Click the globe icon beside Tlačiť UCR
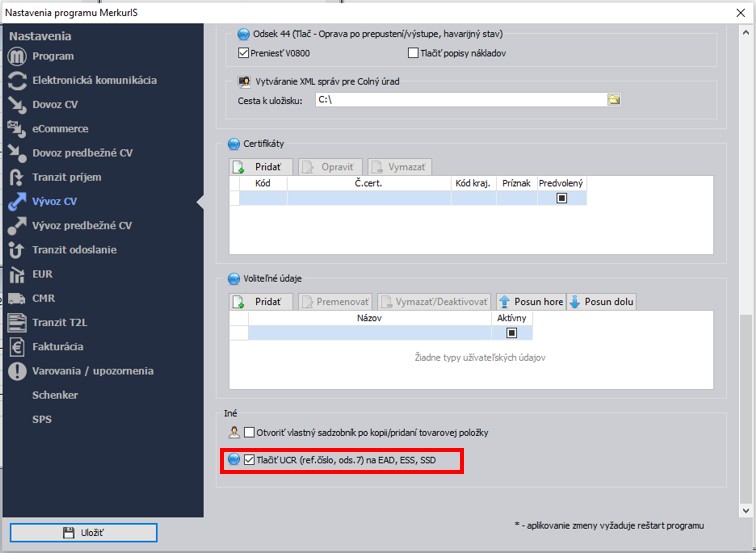Viewport: 756px width, 553px height. point(234,459)
